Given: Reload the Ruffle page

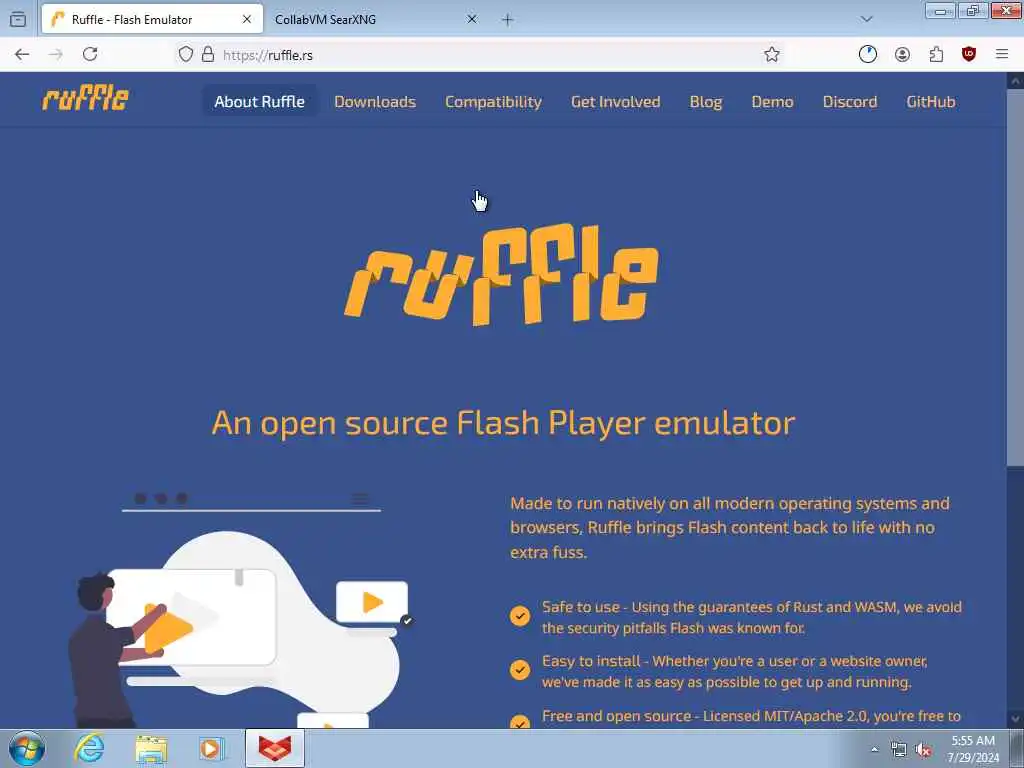Looking at the screenshot, I should (x=90, y=55).
